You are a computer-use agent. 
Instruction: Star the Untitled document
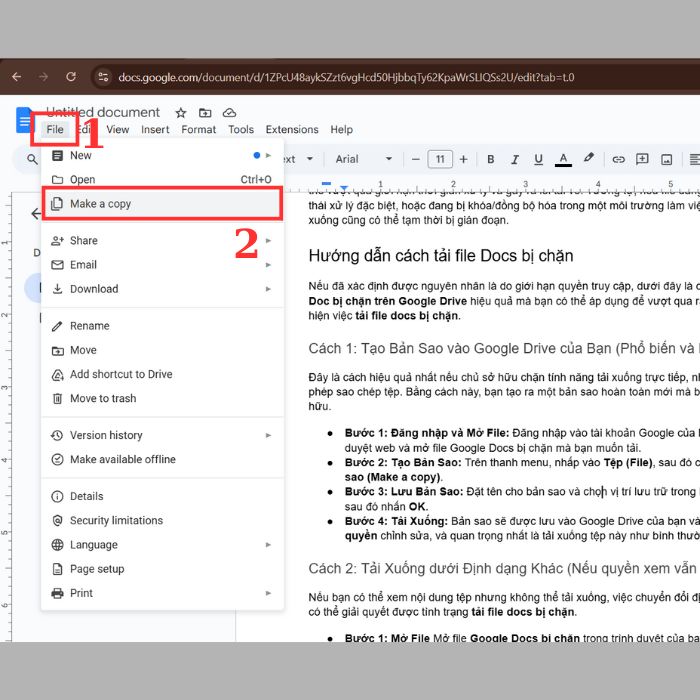[x=180, y=112]
